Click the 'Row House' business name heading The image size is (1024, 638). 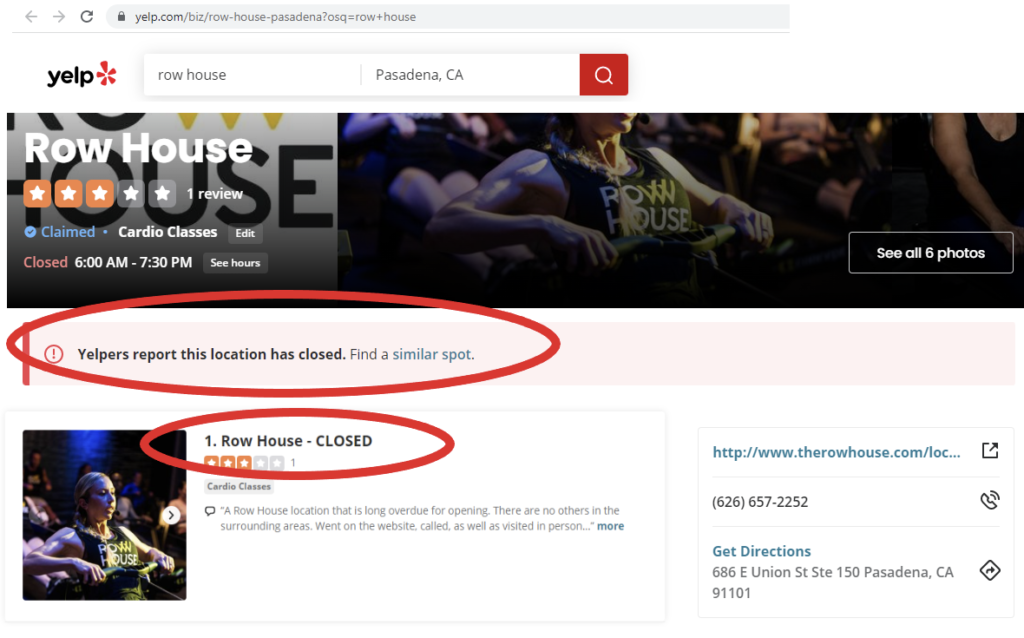[138, 148]
